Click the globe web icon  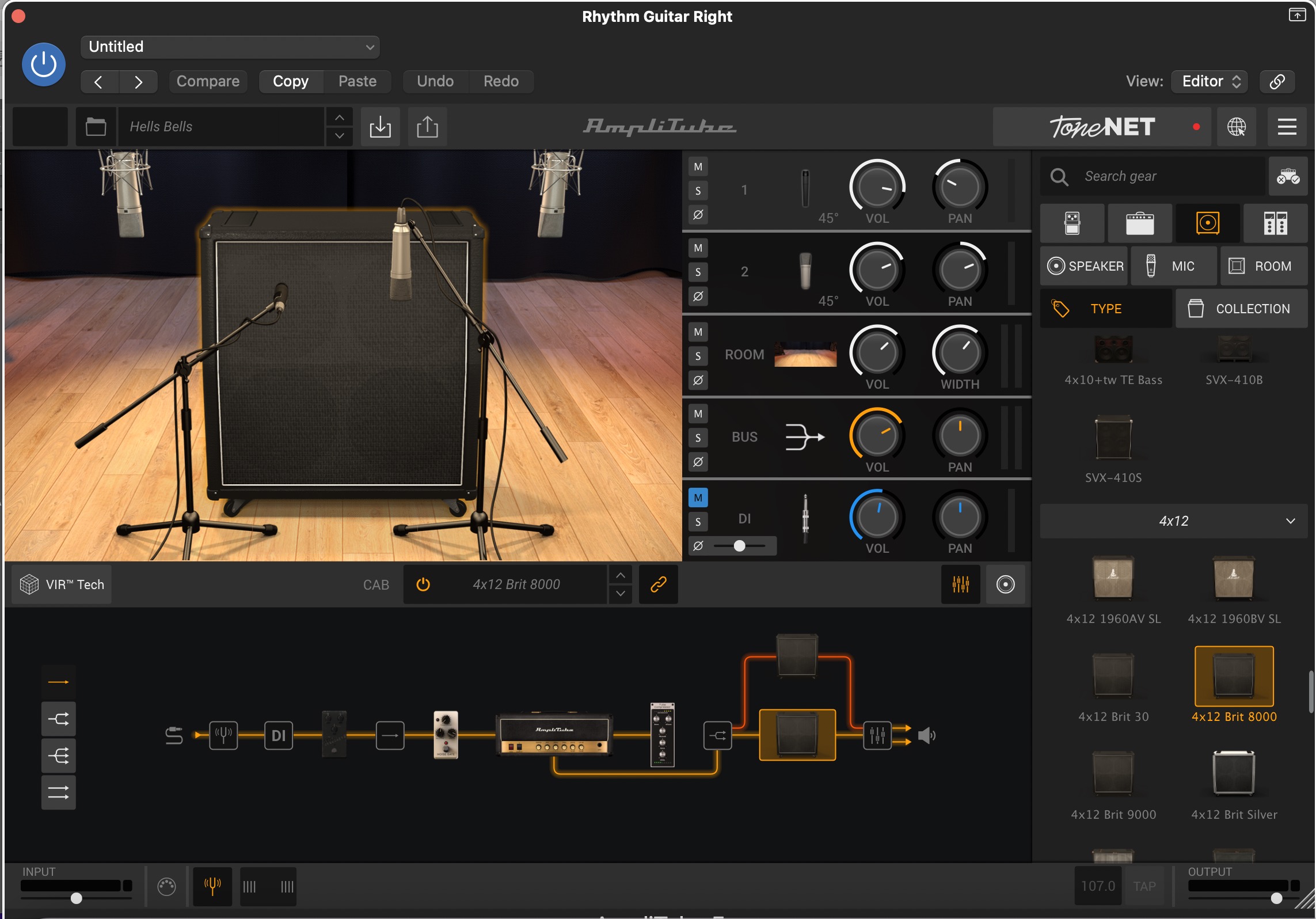(1237, 127)
